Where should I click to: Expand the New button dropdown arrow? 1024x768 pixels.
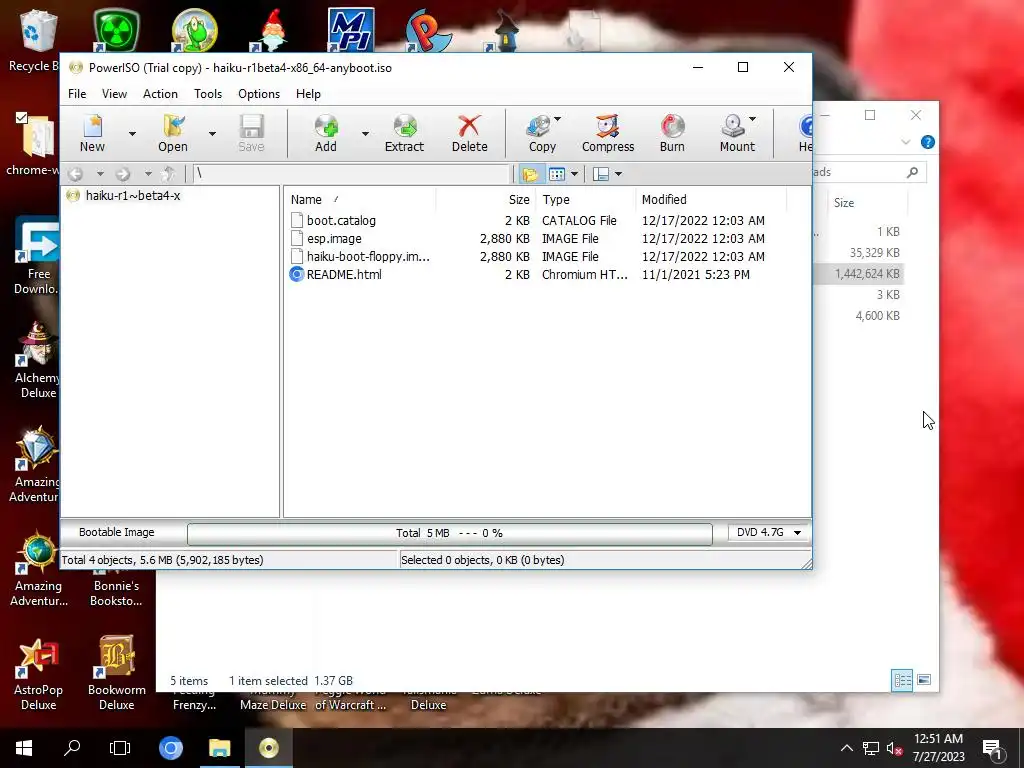tap(132, 133)
